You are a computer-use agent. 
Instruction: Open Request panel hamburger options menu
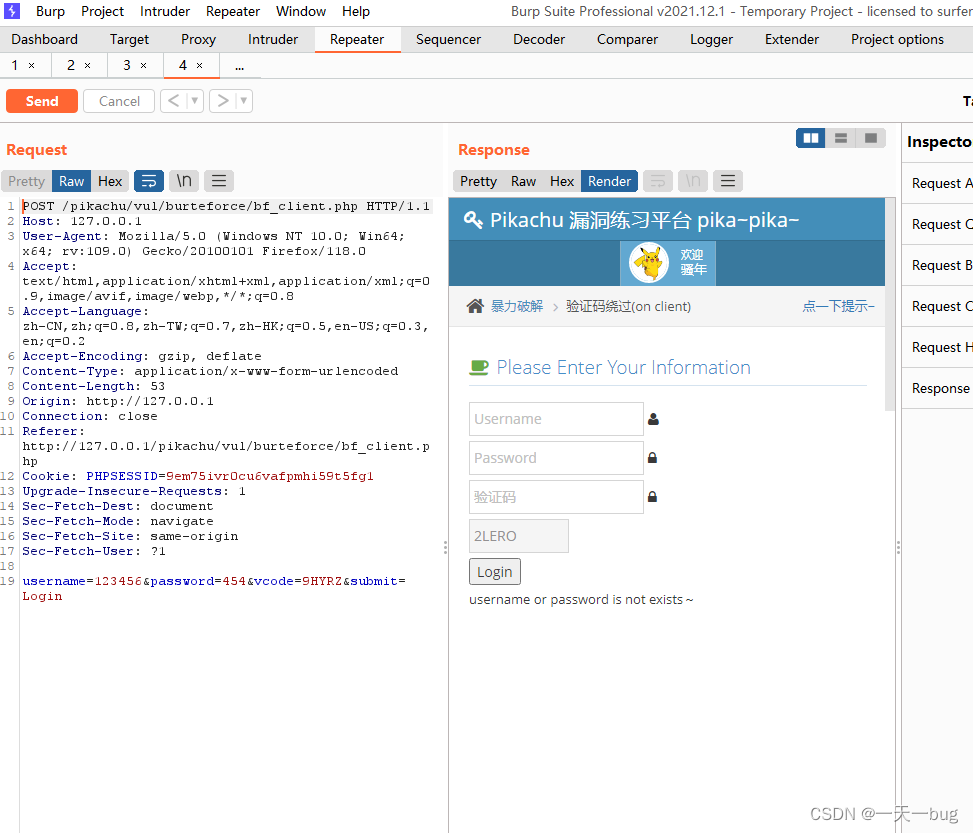[x=218, y=181]
